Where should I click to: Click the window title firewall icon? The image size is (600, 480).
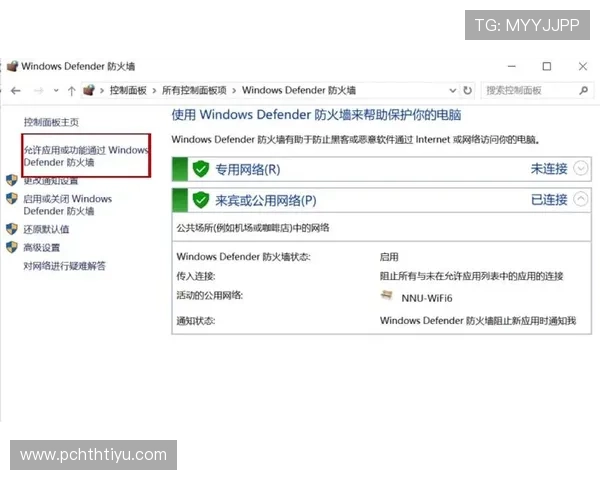[x=12, y=66]
